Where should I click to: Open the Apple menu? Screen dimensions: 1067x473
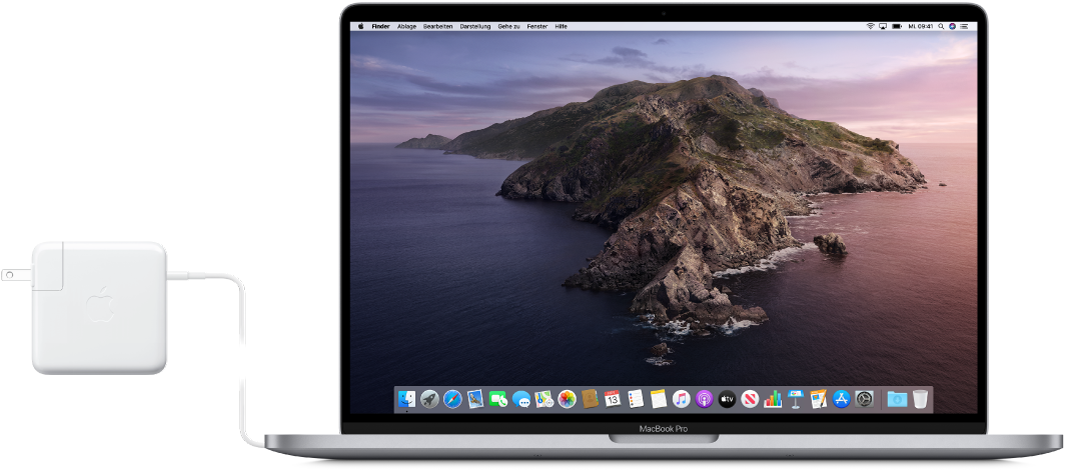point(361,26)
